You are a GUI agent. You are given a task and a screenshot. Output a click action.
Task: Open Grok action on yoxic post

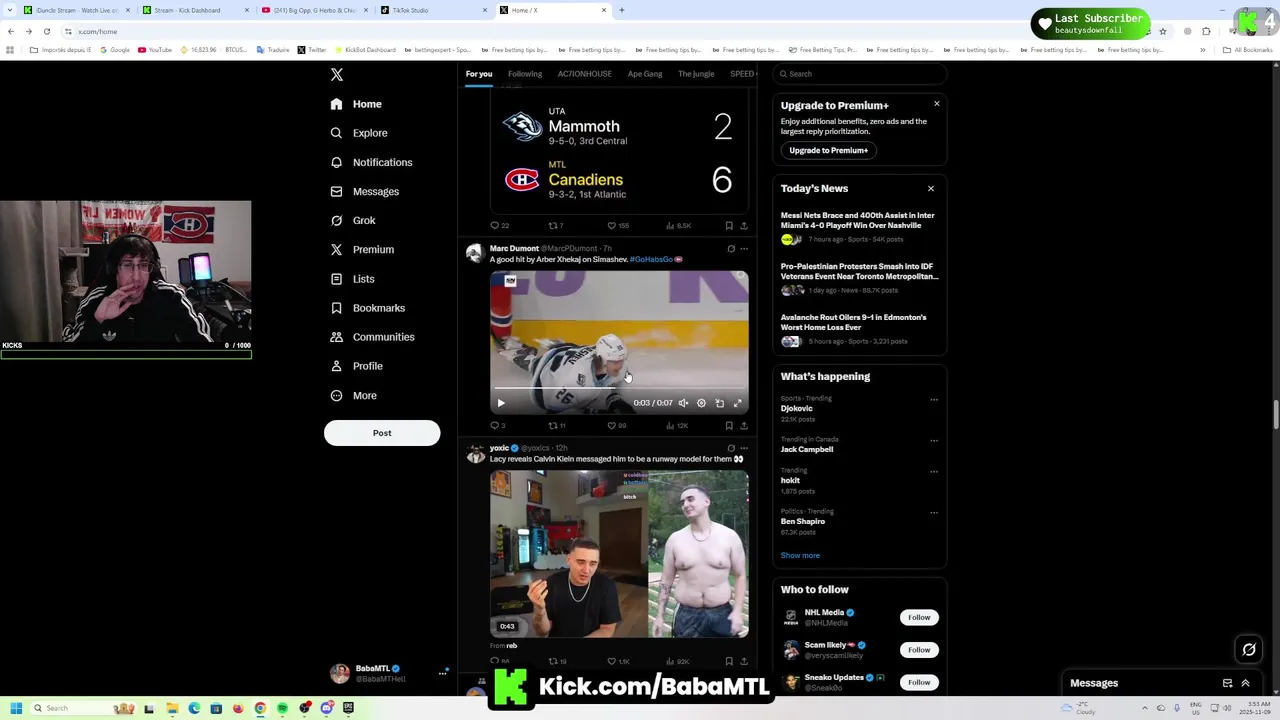[x=731, y=448]
